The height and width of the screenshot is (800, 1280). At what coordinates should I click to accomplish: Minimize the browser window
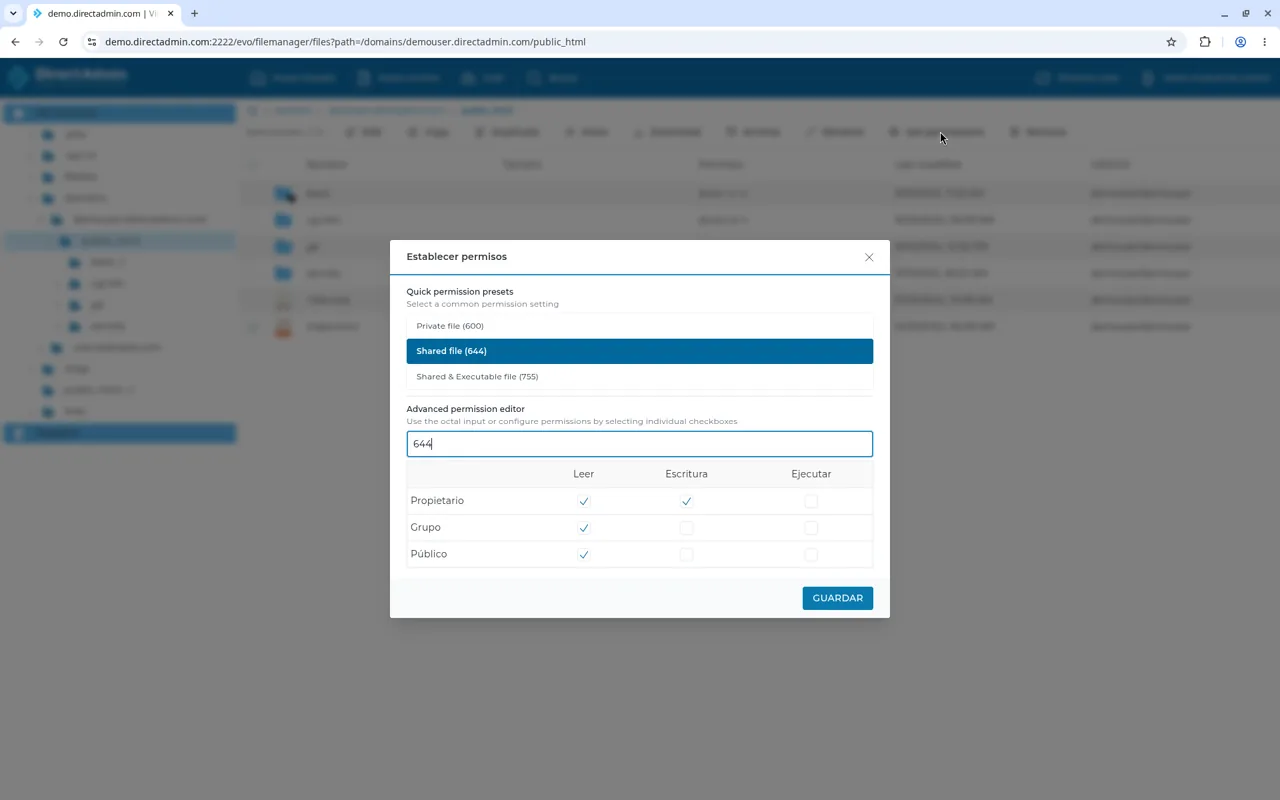(x=1224, y=14)
